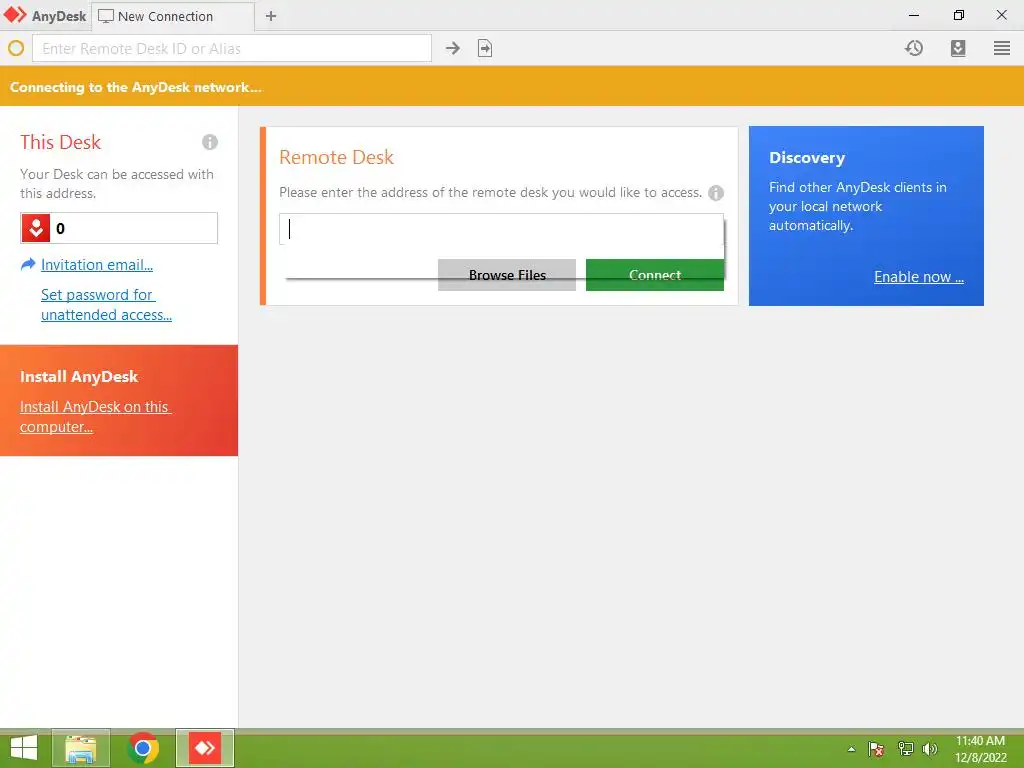The height and width of the screenshot is (768, 1024).
Task: Focus the Enter Remote Desk ID or Alias field
Action: click(x=232, y=48)
